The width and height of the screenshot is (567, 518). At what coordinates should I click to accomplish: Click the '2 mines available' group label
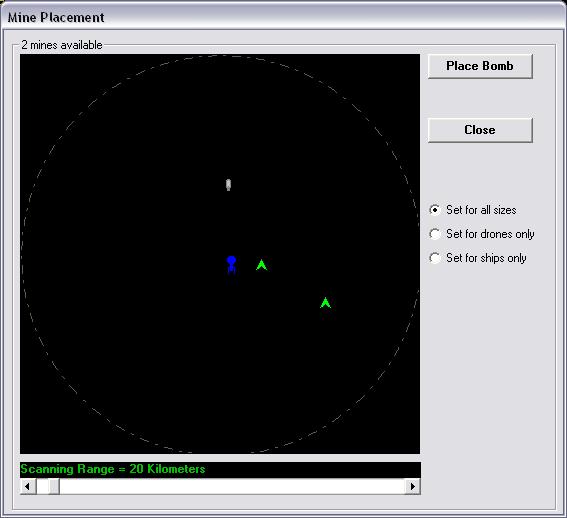62,45
